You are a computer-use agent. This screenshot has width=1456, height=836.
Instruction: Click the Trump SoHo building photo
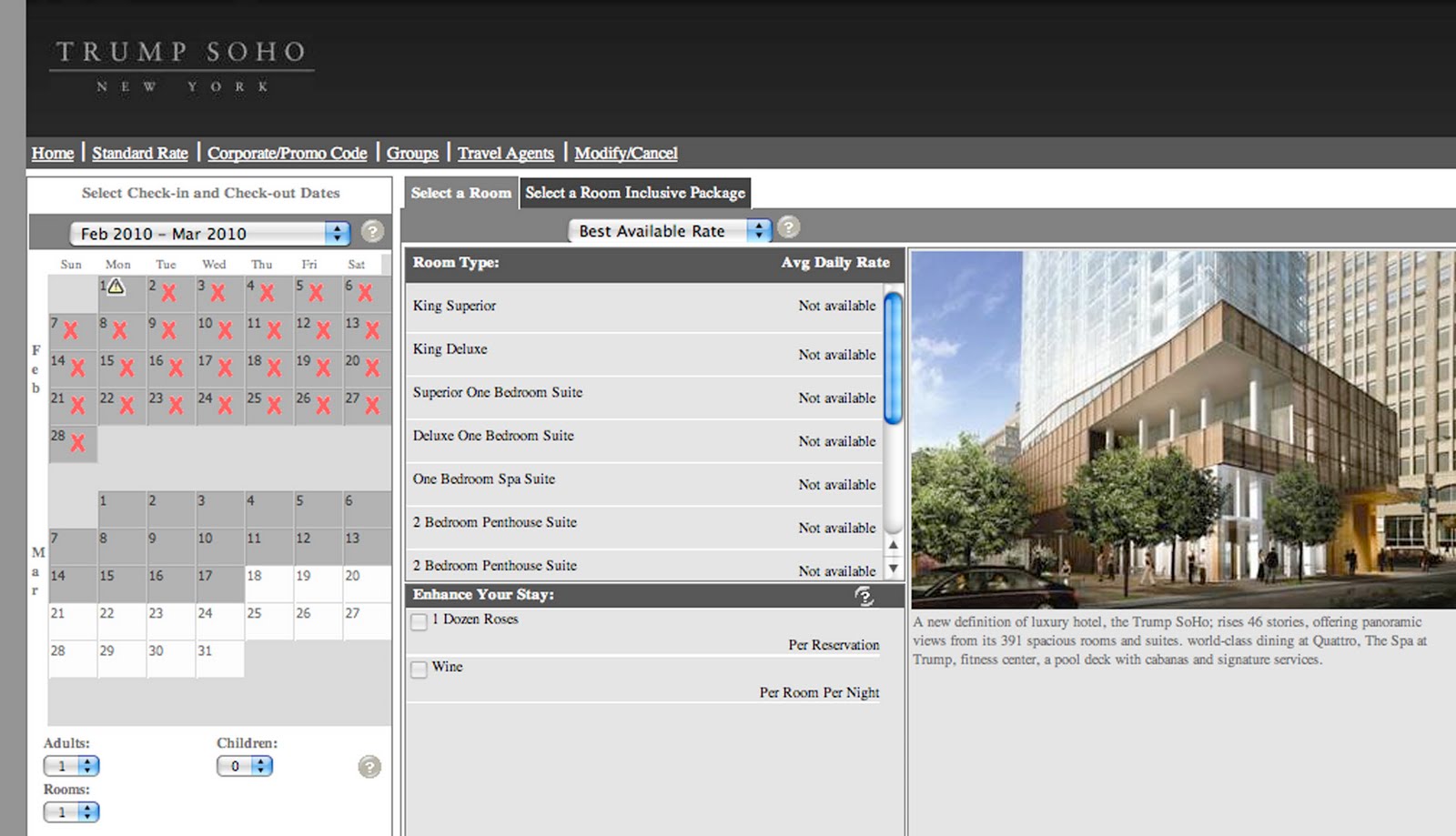click(x=1183, y=429)
